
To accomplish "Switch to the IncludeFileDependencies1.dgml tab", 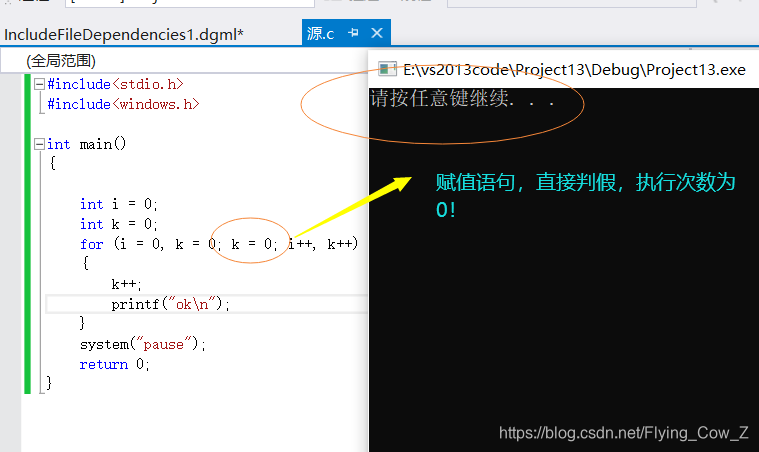I will [123, 34].
